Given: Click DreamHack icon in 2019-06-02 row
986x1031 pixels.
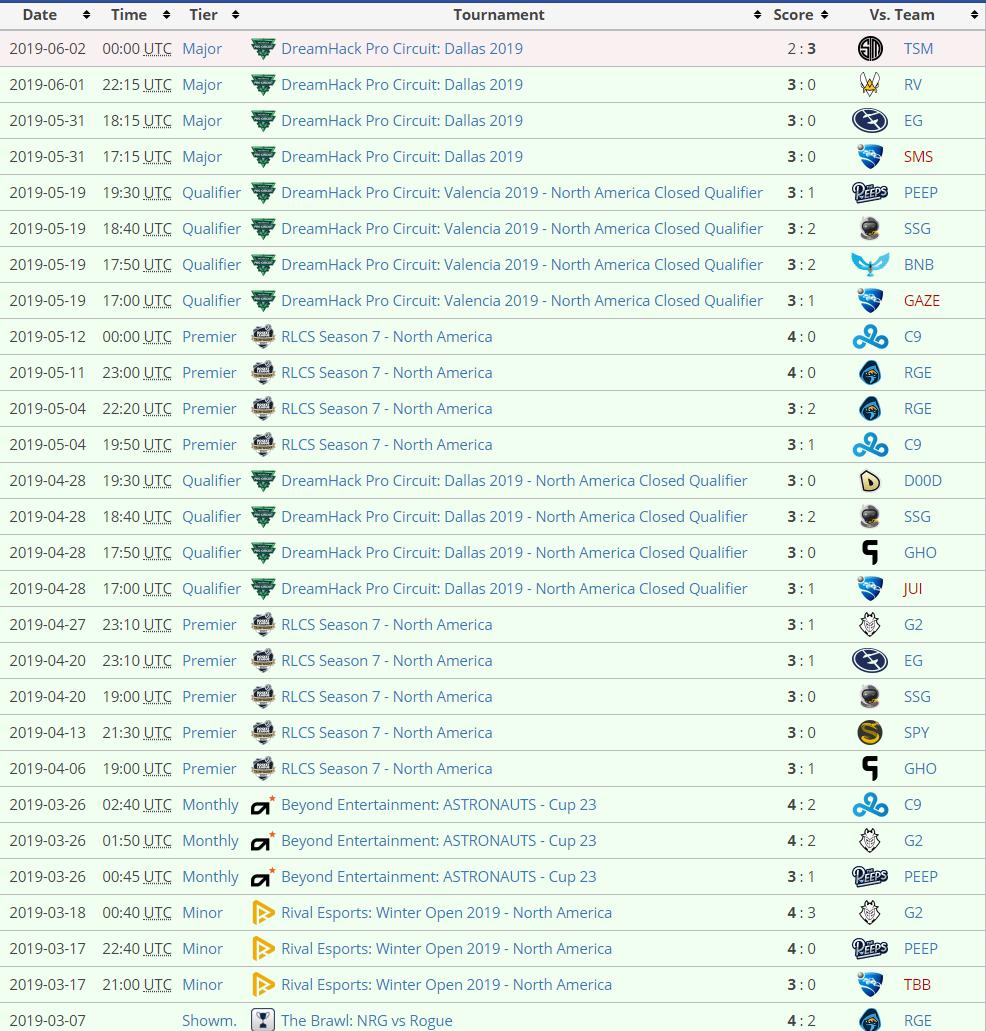Looking at the screenshot, I should coord(263,49).
